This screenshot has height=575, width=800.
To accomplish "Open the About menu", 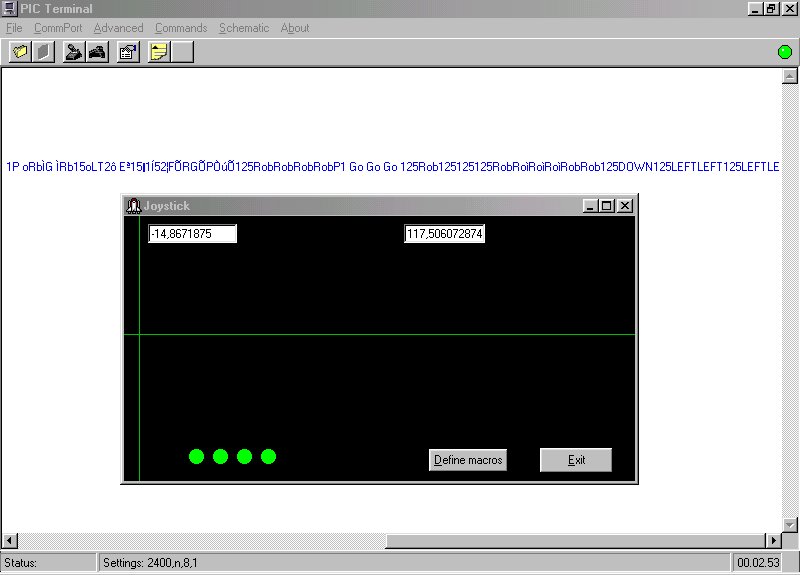I will pos(295,28).
